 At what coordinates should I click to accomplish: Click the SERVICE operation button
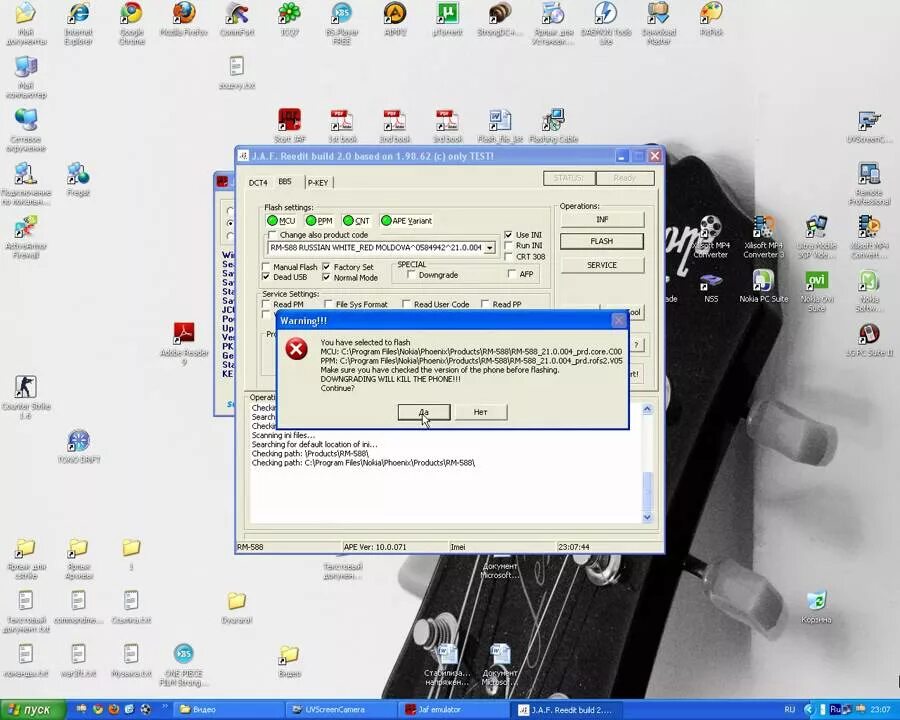click(602, 265)
